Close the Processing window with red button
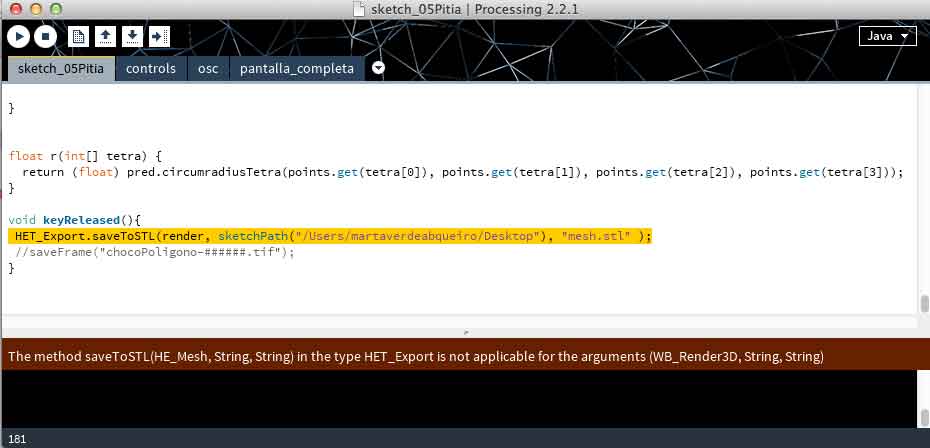Viewport: 930px width, 448px height. point(16,9)
